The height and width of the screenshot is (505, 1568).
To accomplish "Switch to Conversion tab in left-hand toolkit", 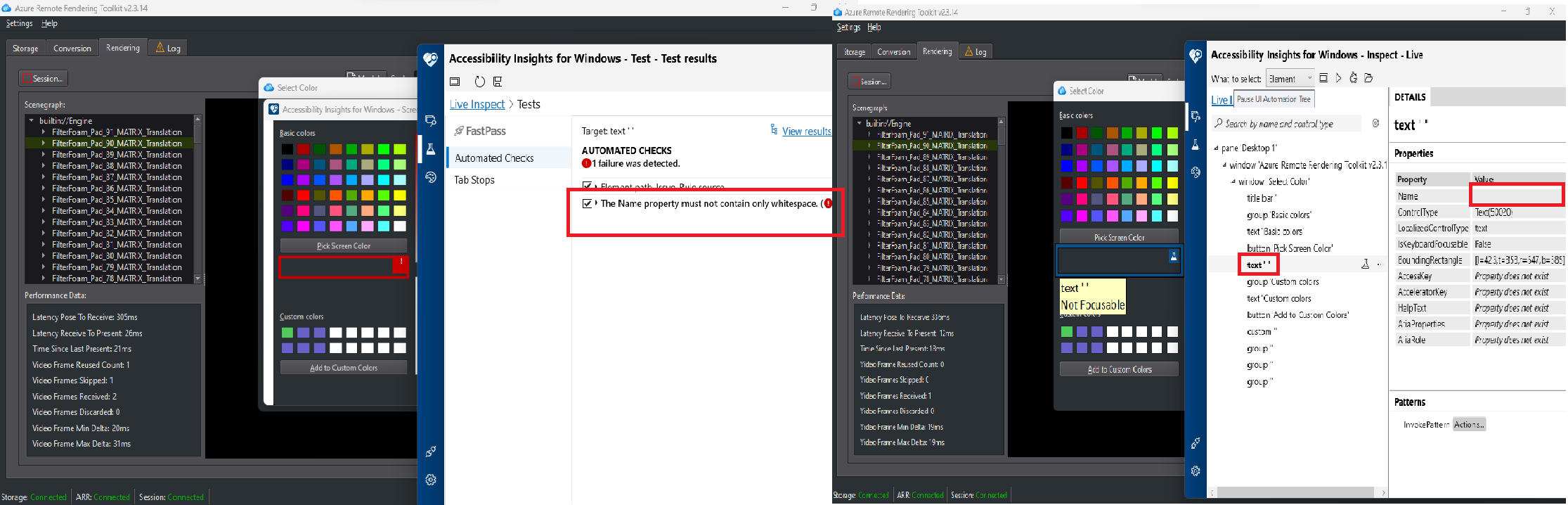I will tap(72, 49).
